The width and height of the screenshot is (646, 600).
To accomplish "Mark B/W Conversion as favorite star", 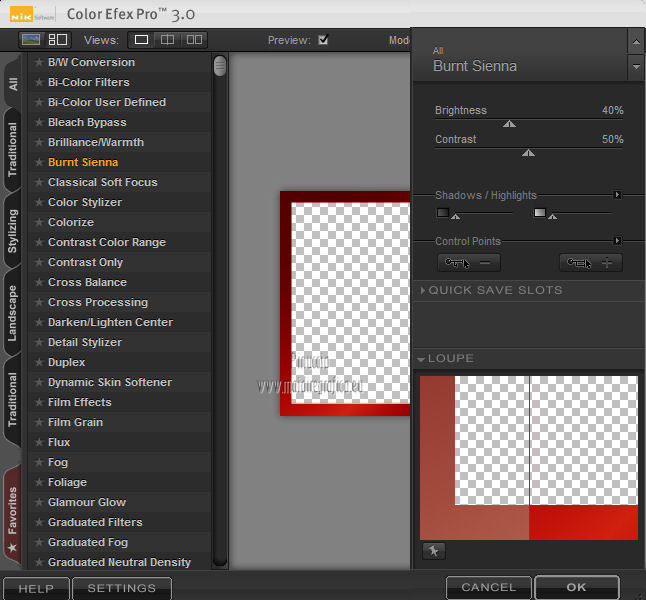I will click(x=39, y=62).
